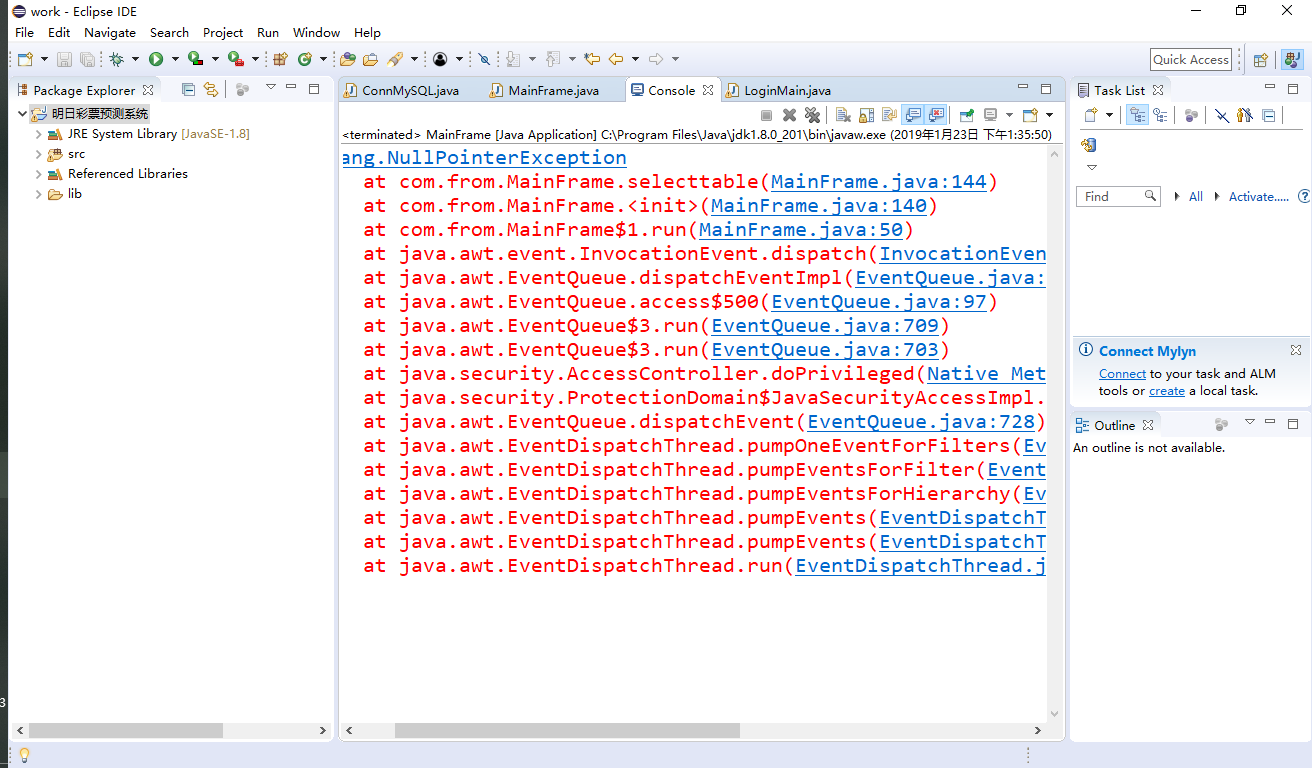Switch to ConnMySQL.java tab

coord(411,90)
